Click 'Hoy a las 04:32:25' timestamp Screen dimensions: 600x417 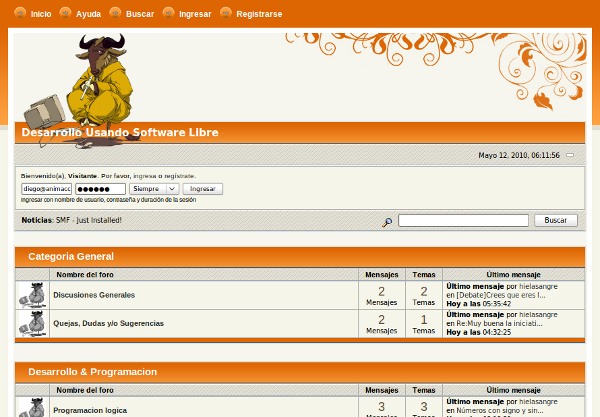[x=478, y=332]
